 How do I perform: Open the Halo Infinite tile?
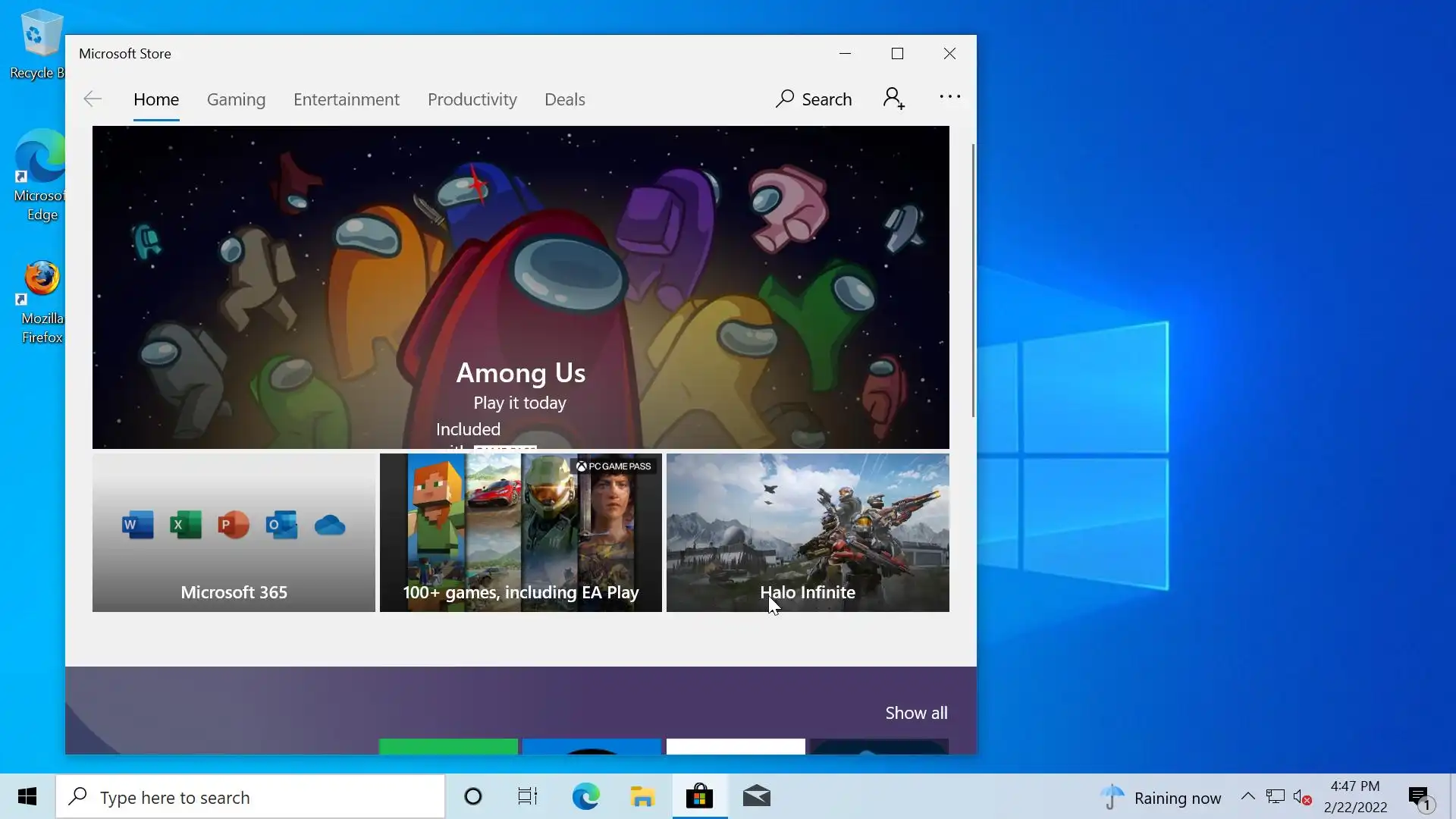[808, 532]
